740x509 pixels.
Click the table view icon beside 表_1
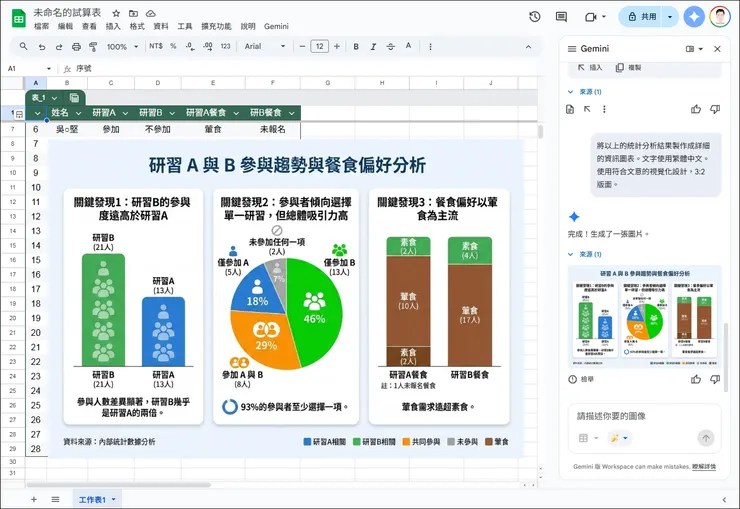[74, 98]
